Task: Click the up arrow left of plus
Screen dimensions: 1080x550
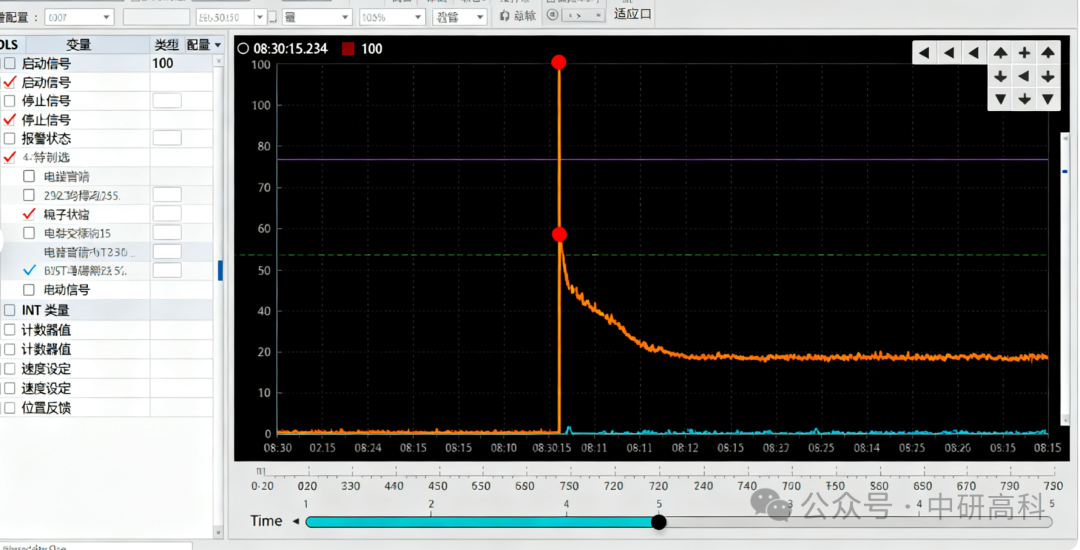Action: [1001, 52]
